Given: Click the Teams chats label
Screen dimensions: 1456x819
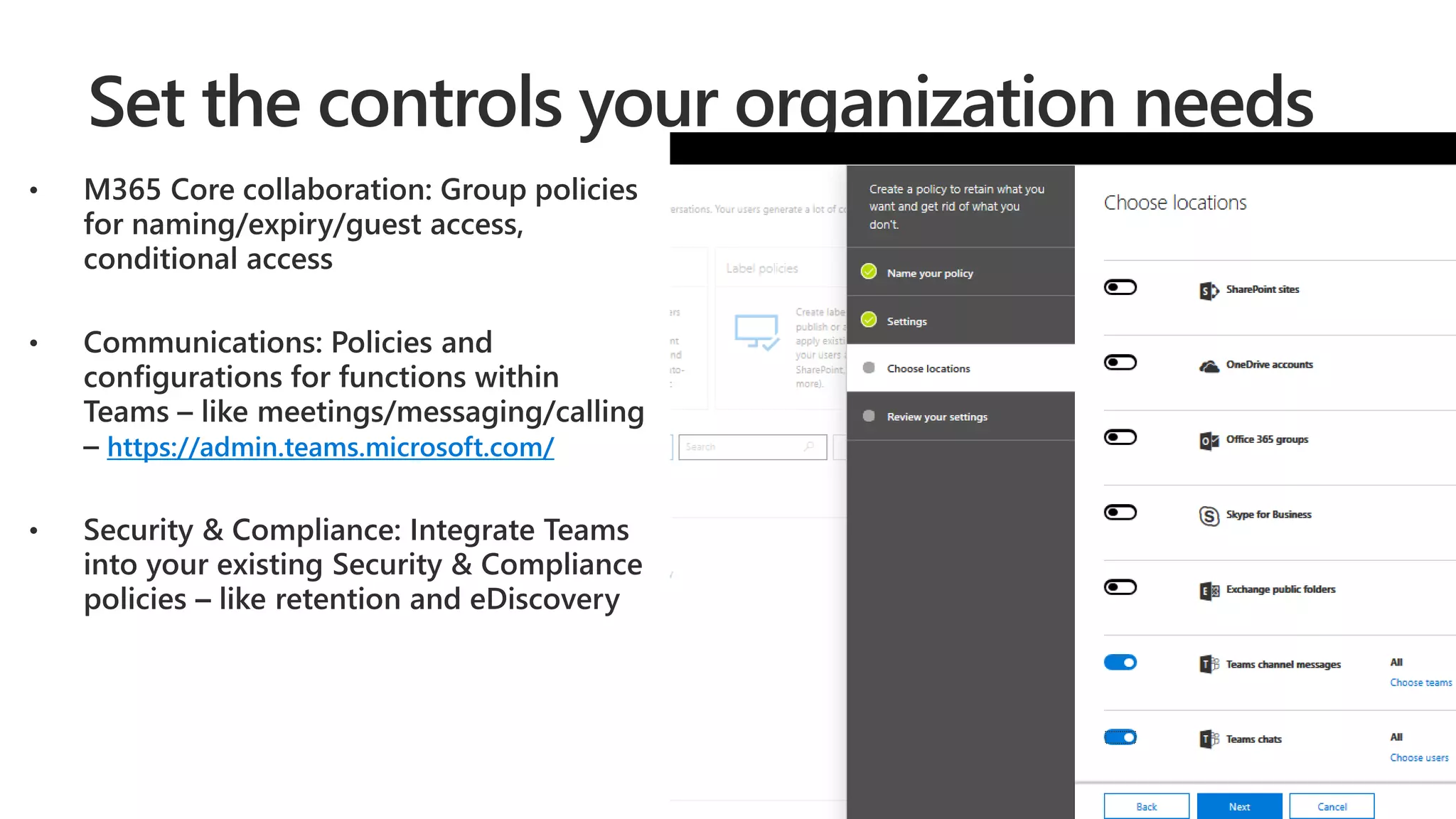Looking at the screenshot, I should 1253,739.
